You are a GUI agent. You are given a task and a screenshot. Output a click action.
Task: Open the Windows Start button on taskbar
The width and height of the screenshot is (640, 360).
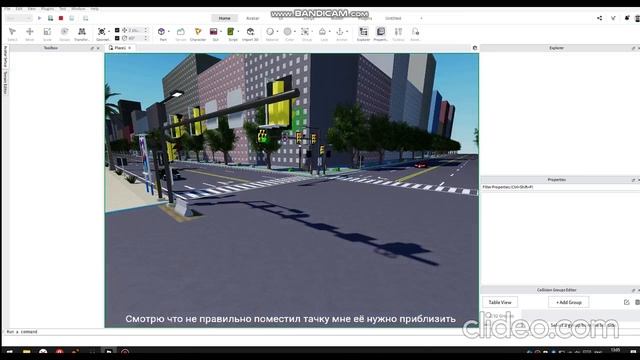[9, 352]
